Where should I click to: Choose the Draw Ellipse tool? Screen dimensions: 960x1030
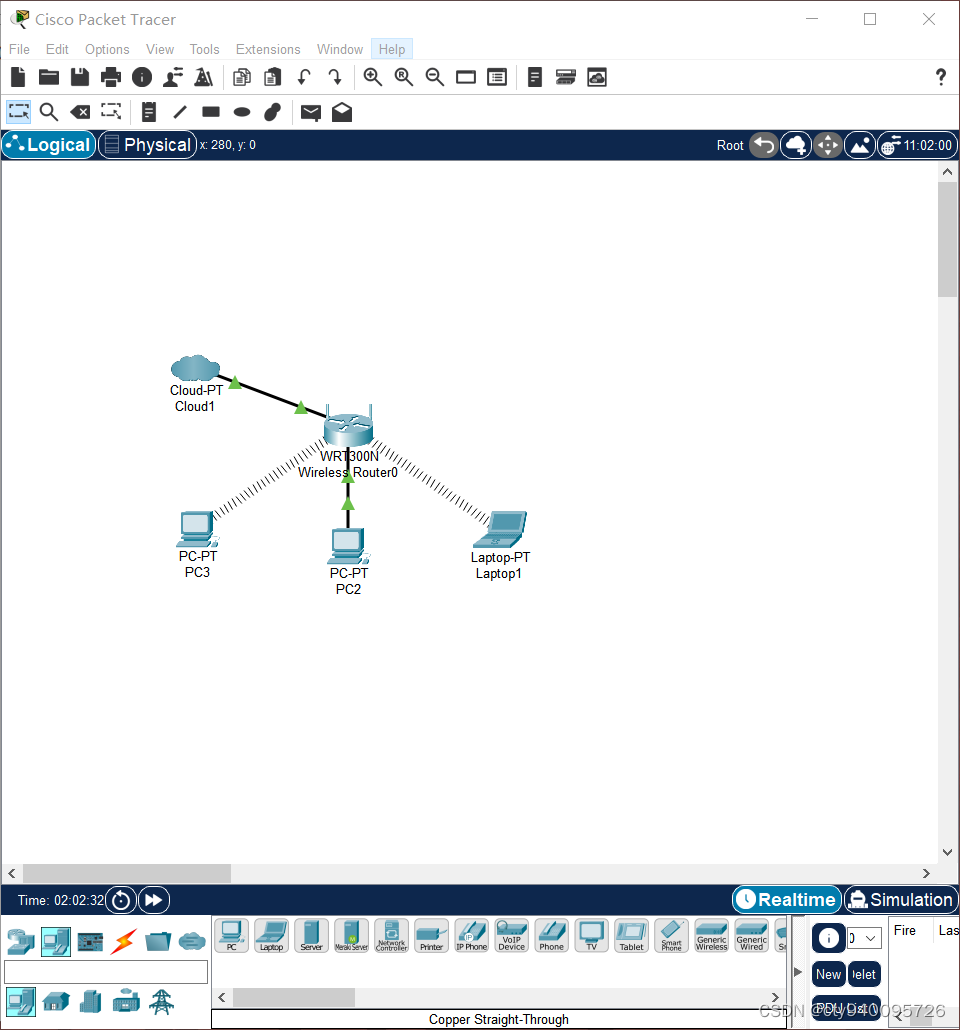pyautogui.click(x=242, y=112)
